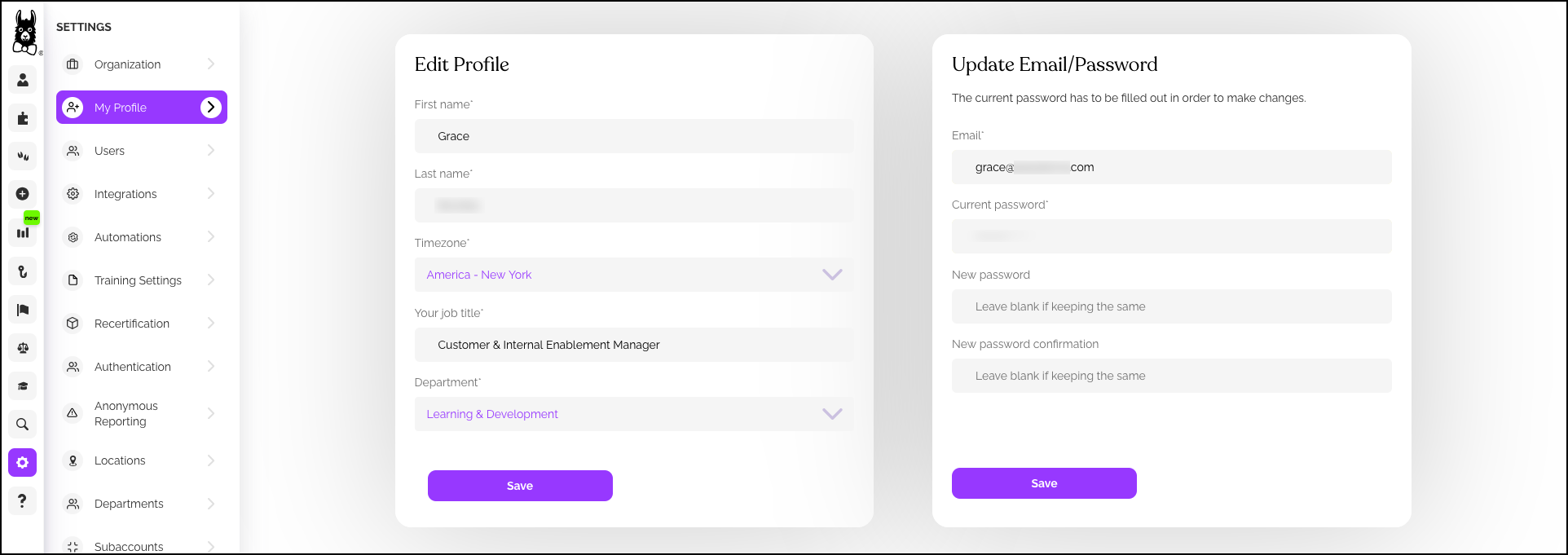Open the magnifying glass search icon
Viewport: 1568px width, 555px height.
23,424
